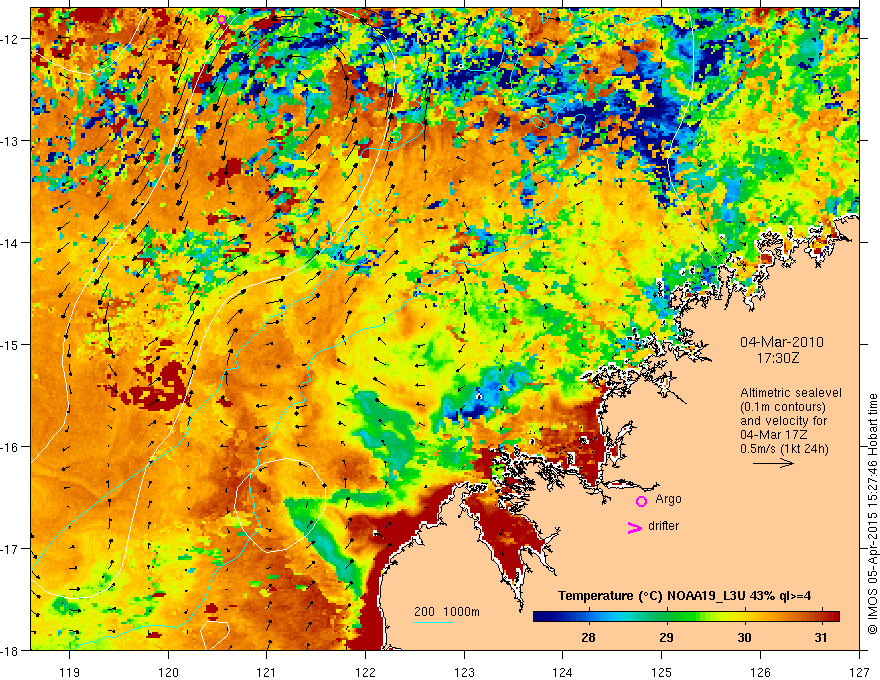The image size is (880, 680).
Task: Click the magenta drifter arrowhead legend symbol
Action: pyautogui.click(x=634, y=527)
